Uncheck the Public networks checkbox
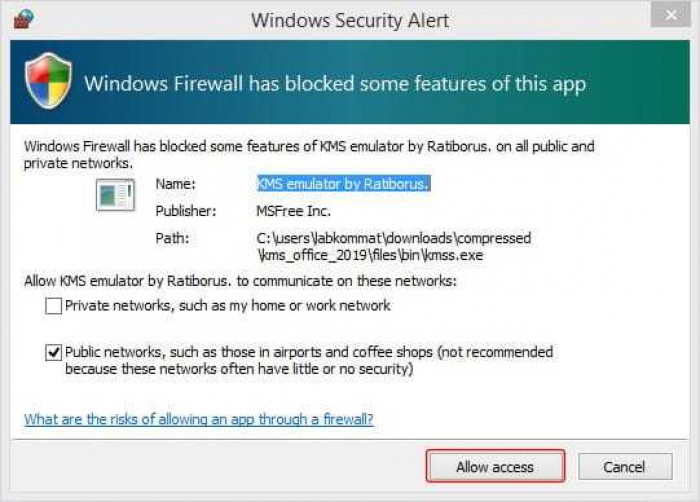 coord(53,353)
